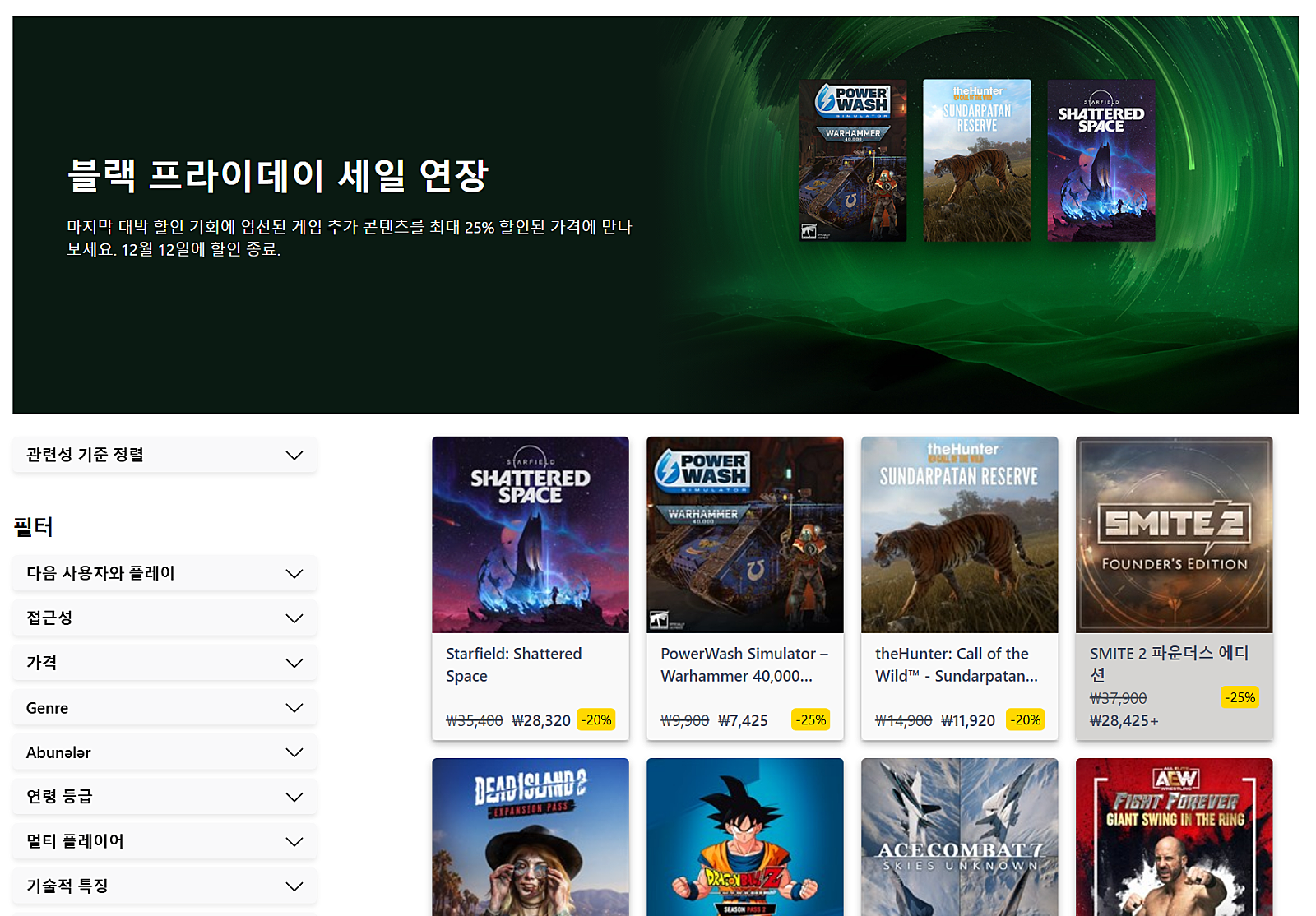This screenshot has height=916, width=1316.
Task: Expand the 다음 사용자와 플레이 filter
Action: tap(164, 573)
